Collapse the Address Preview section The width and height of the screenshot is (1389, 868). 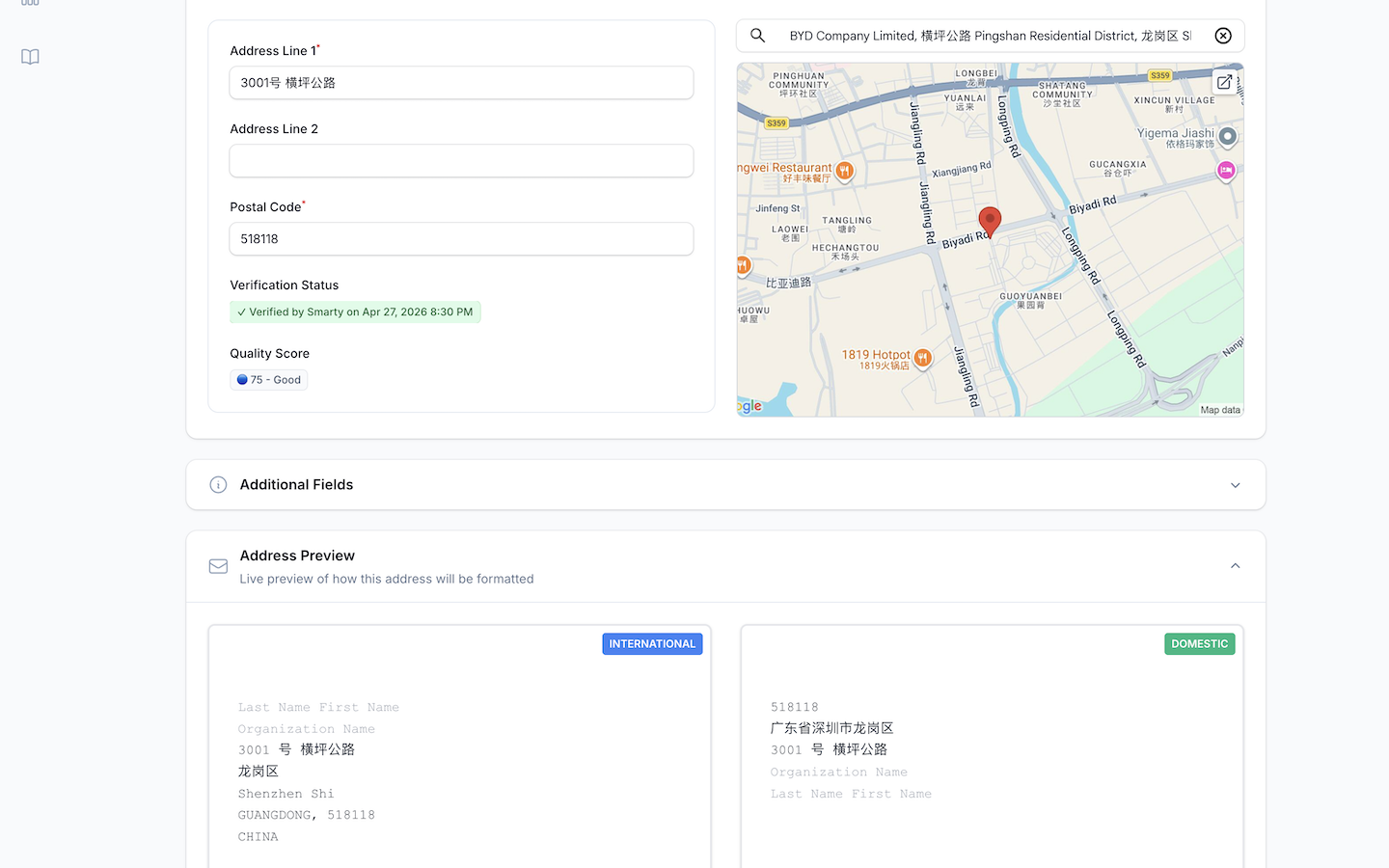(x=1235, y=566)
